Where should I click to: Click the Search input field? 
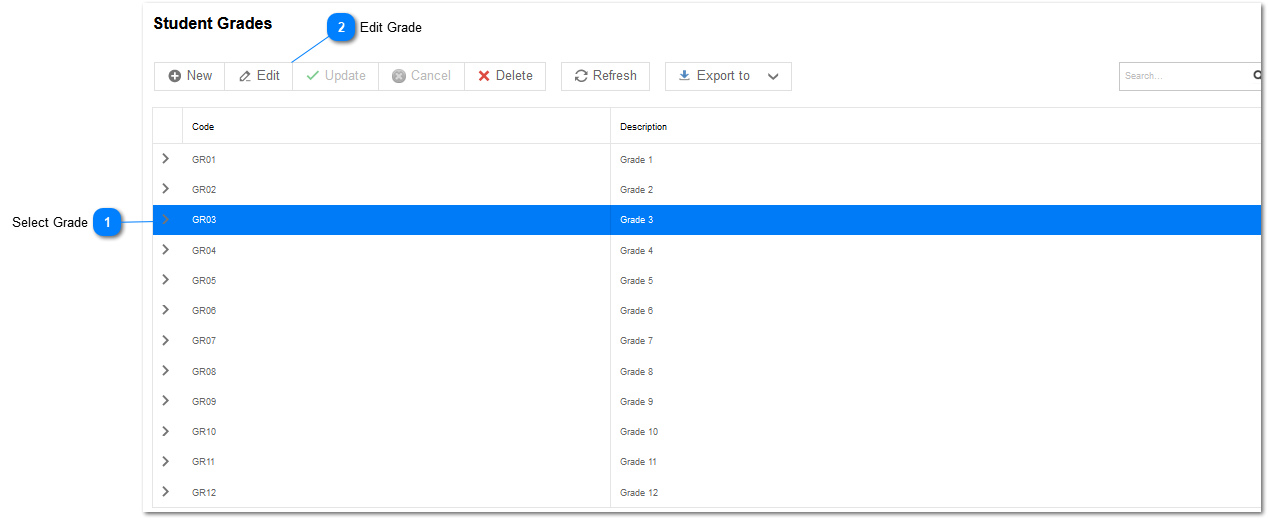1184,76
